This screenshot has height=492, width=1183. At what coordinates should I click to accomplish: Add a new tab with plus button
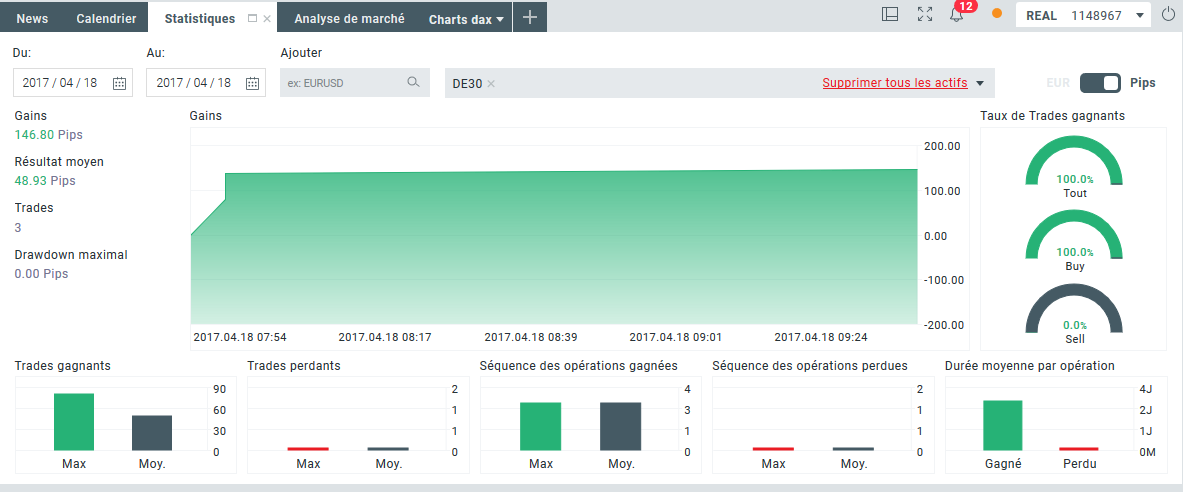pos(530,17)
